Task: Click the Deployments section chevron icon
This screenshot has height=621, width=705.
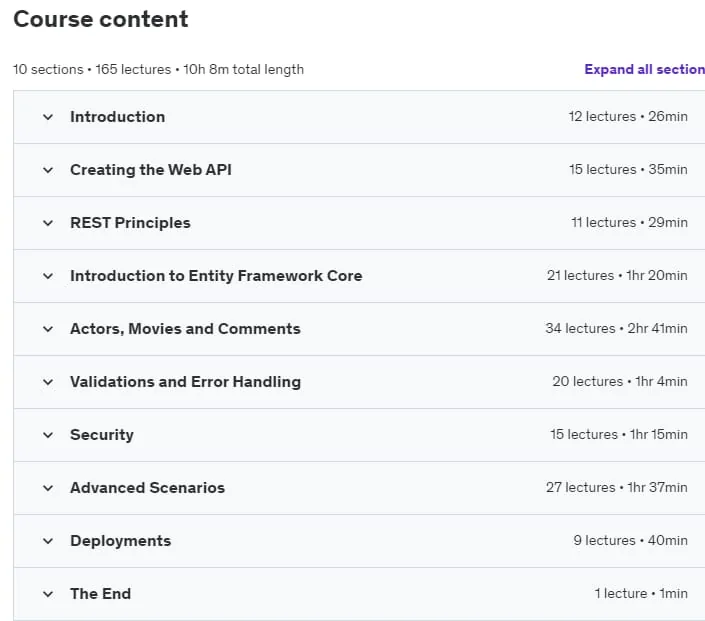Action: 48,541
